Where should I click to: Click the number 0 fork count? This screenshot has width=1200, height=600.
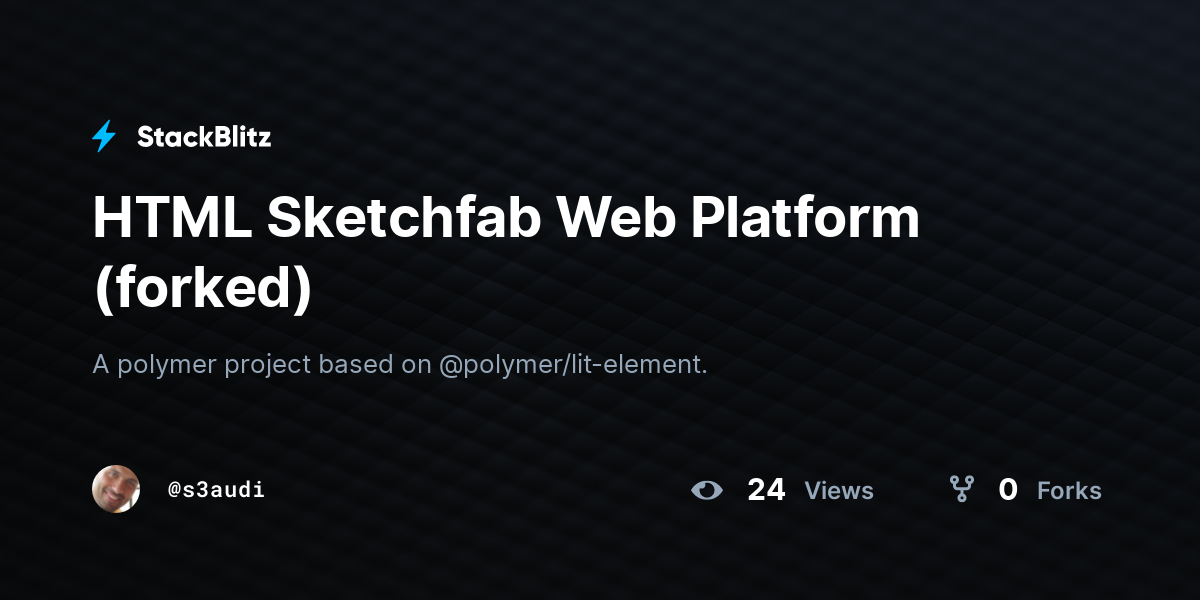tap(1008, 490)
